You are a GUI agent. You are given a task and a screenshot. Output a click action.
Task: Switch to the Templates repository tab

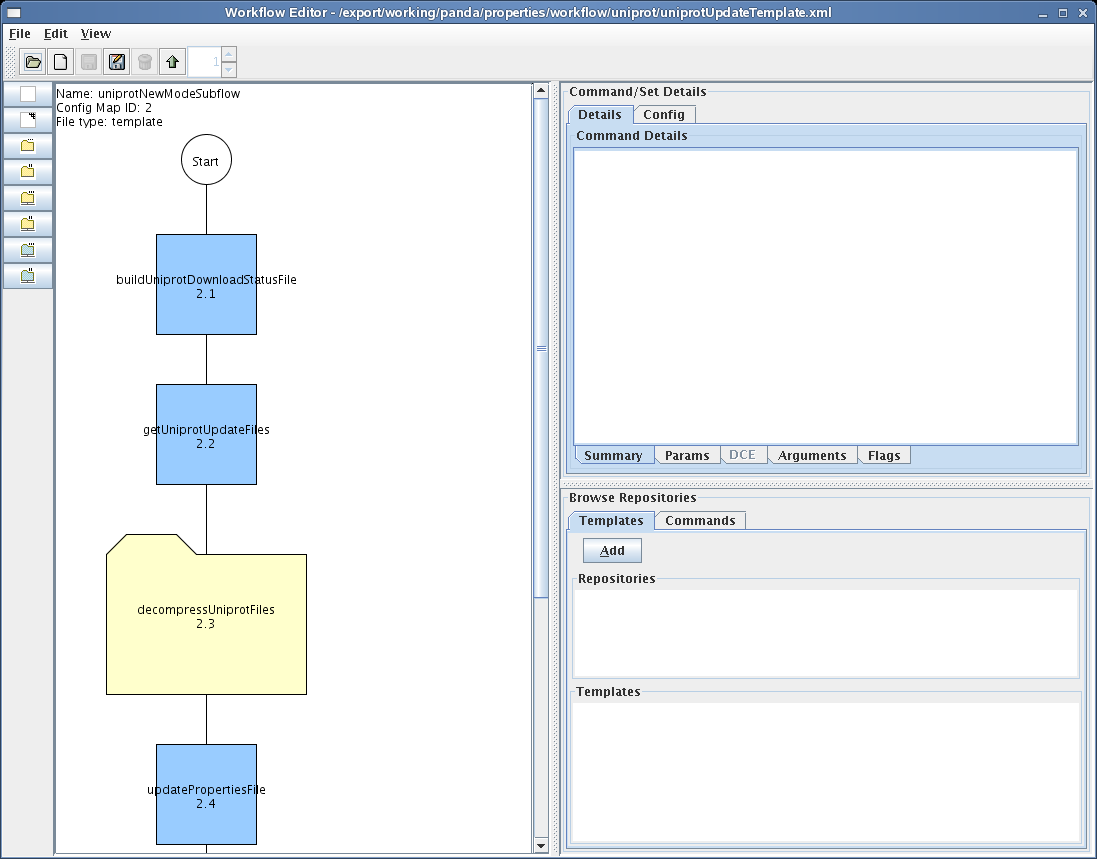tap(611, 520)
